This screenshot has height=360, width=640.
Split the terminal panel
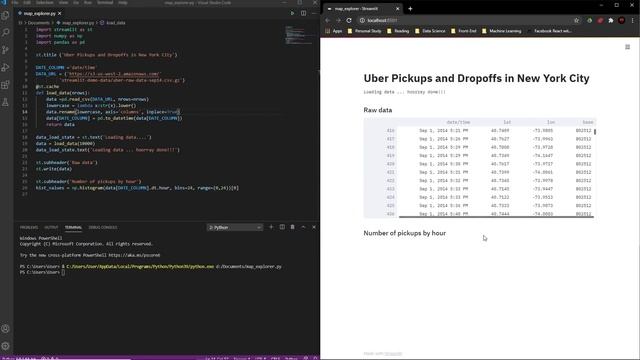tap(282, 227)
